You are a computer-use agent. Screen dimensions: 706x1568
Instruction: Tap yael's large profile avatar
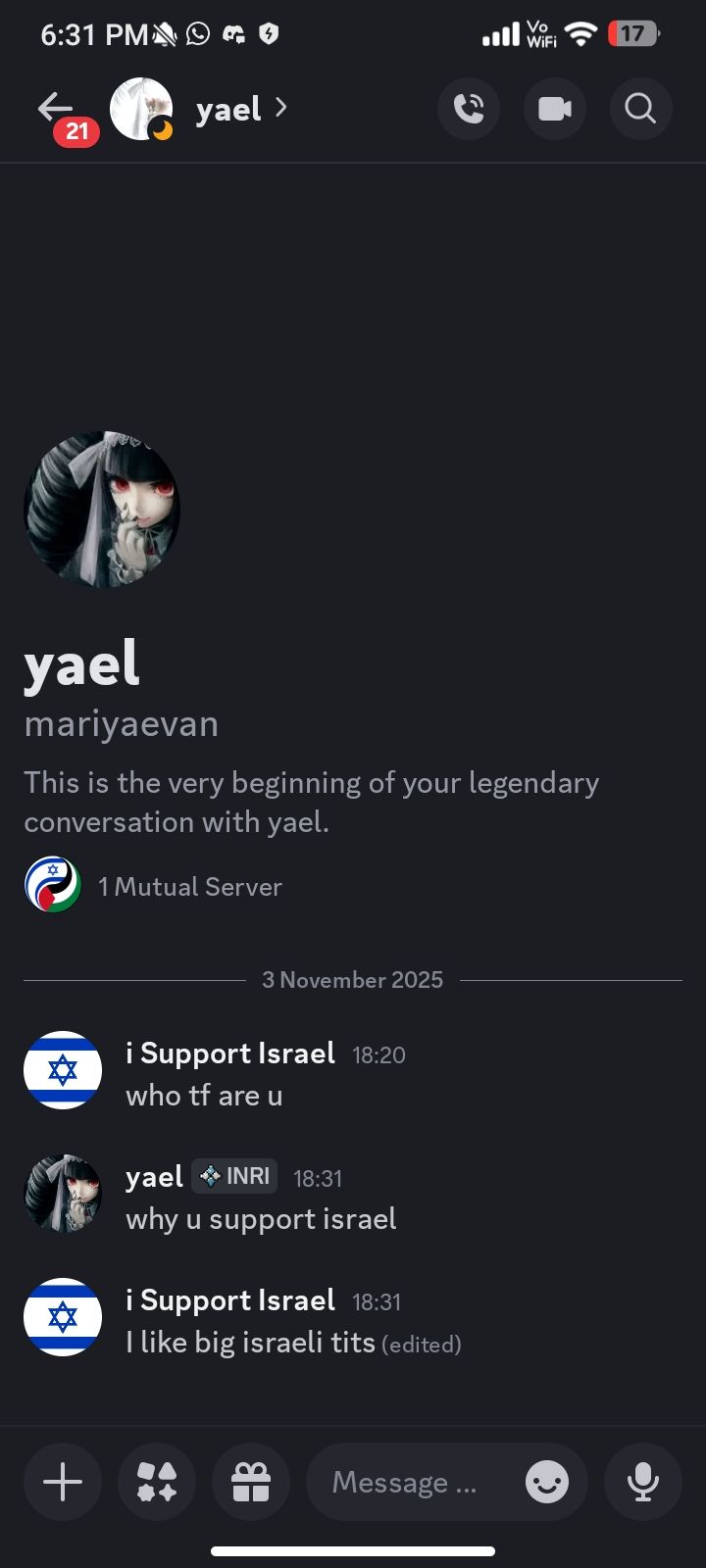click(x=102, y=510)
